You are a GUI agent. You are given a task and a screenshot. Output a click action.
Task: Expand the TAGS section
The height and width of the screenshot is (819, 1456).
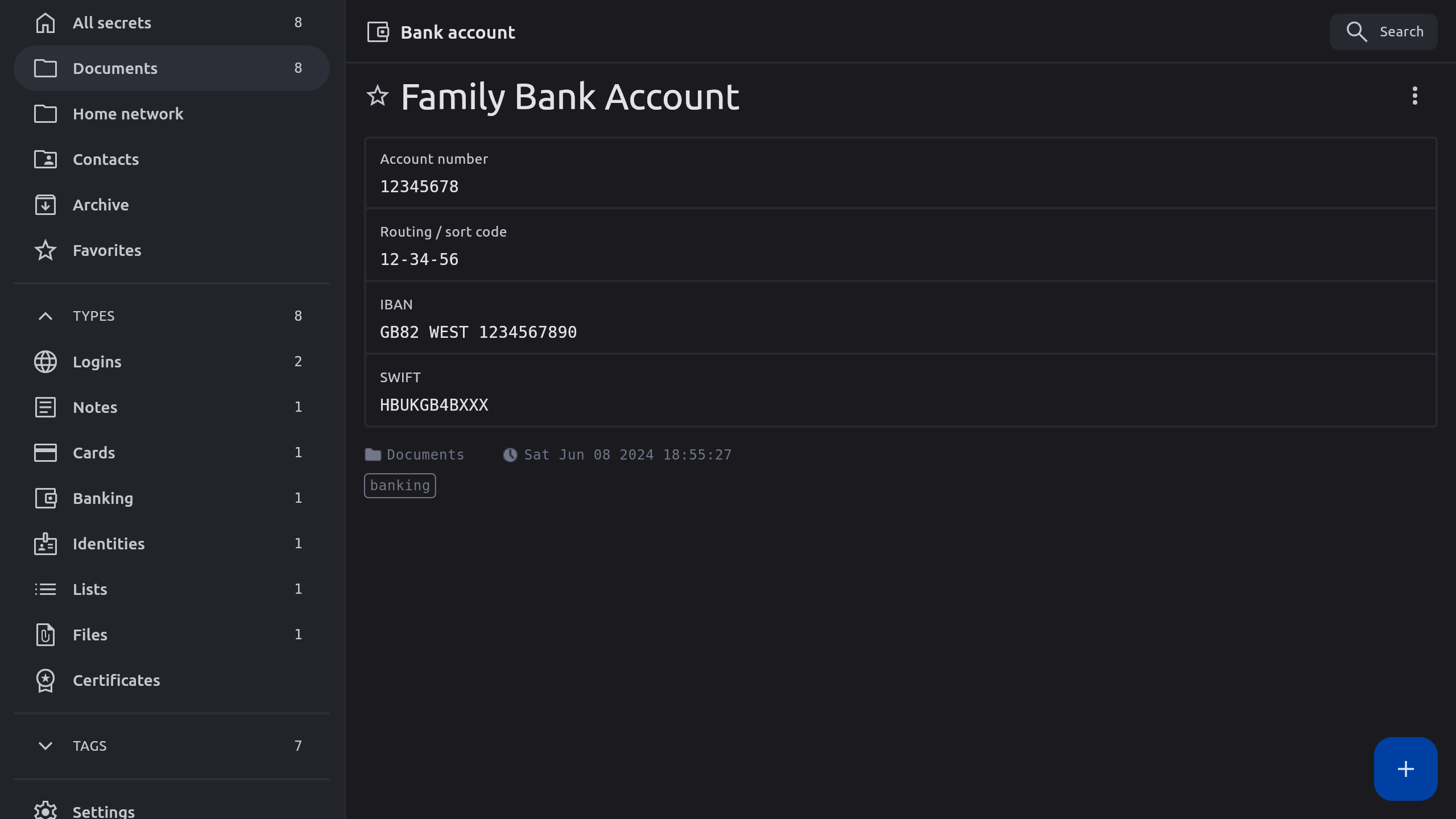click(45, 746)
